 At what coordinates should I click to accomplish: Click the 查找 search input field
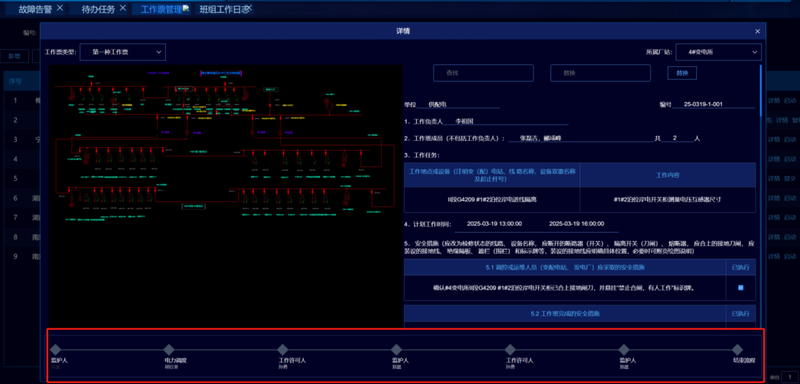pyautogui.click(x=483, y=73)
